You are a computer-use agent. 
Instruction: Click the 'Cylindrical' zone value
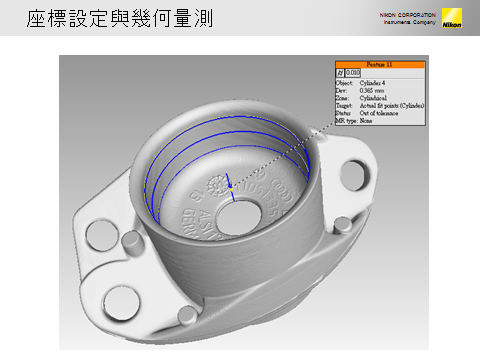(373, 98)
